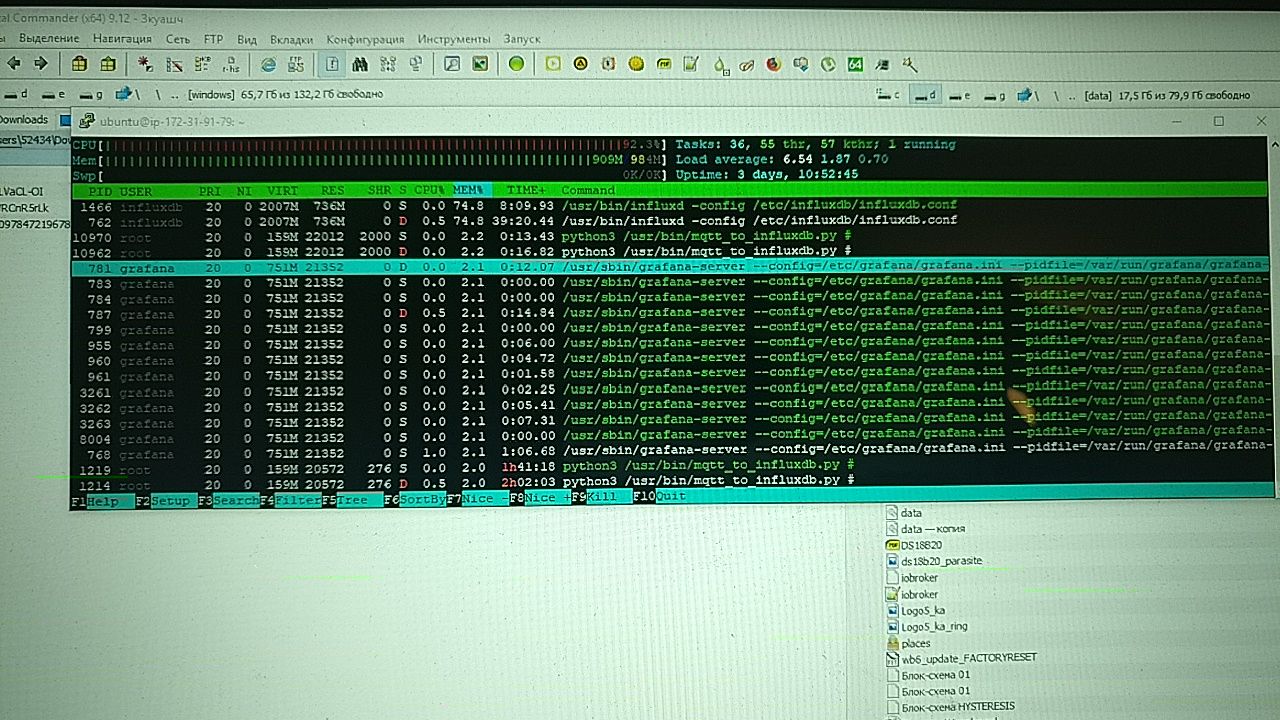
Task: Click F2 Setup in htop footer
Action: point(166,499)
